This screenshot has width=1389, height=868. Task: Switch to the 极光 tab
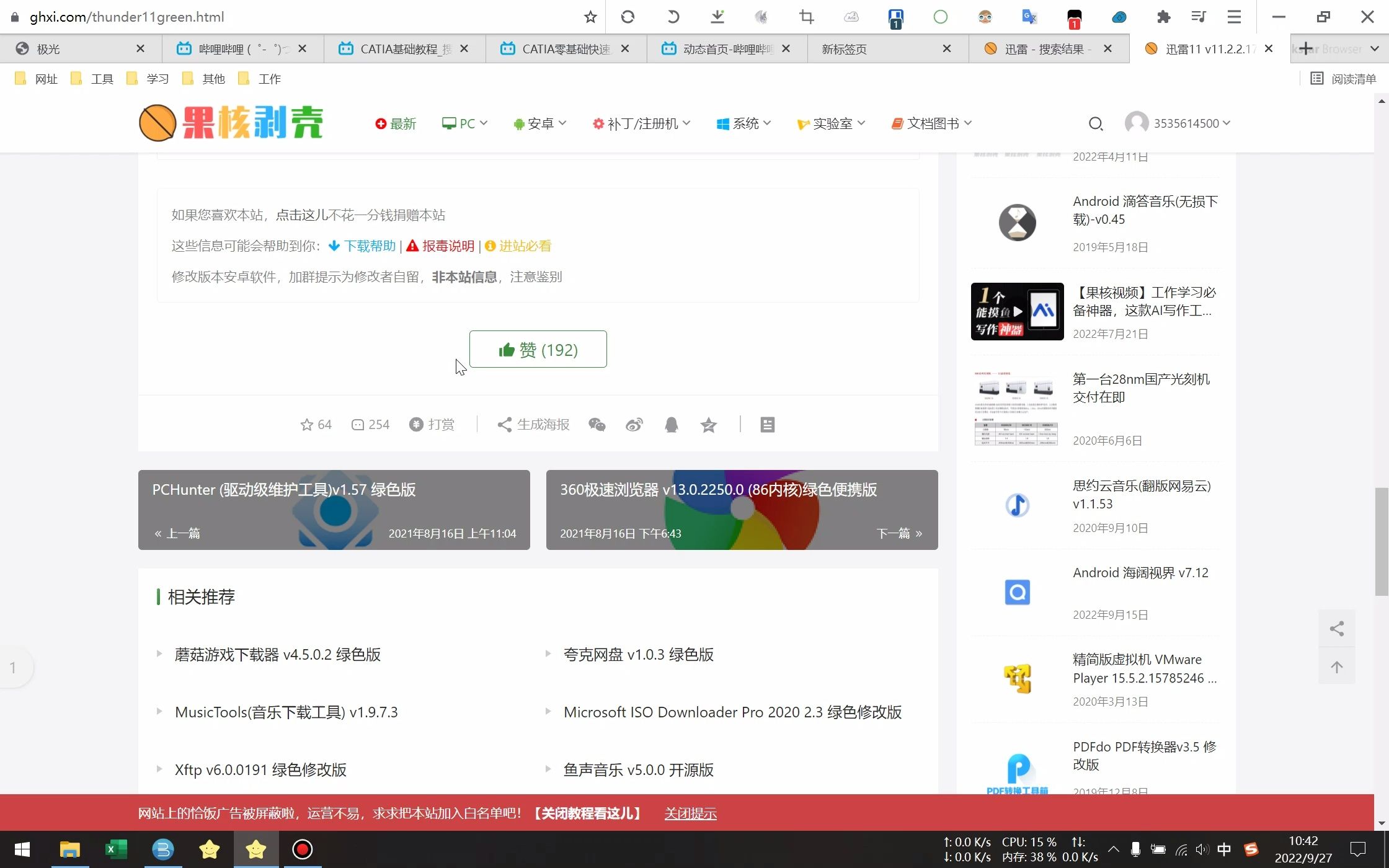pos(81,48)
